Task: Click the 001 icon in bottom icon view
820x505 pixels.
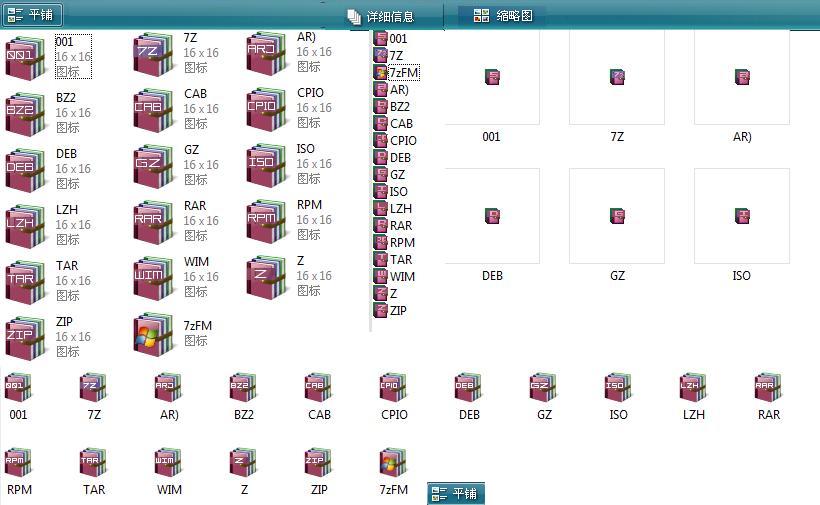Action: (18, 387)
